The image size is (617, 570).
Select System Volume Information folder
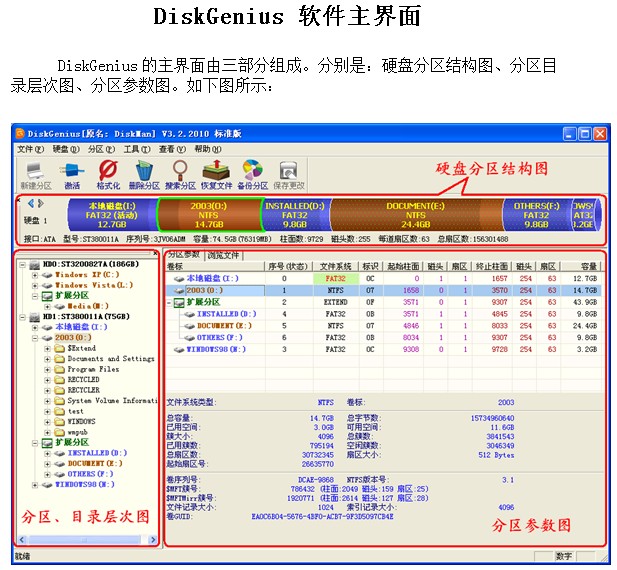(x=112, y=400)
